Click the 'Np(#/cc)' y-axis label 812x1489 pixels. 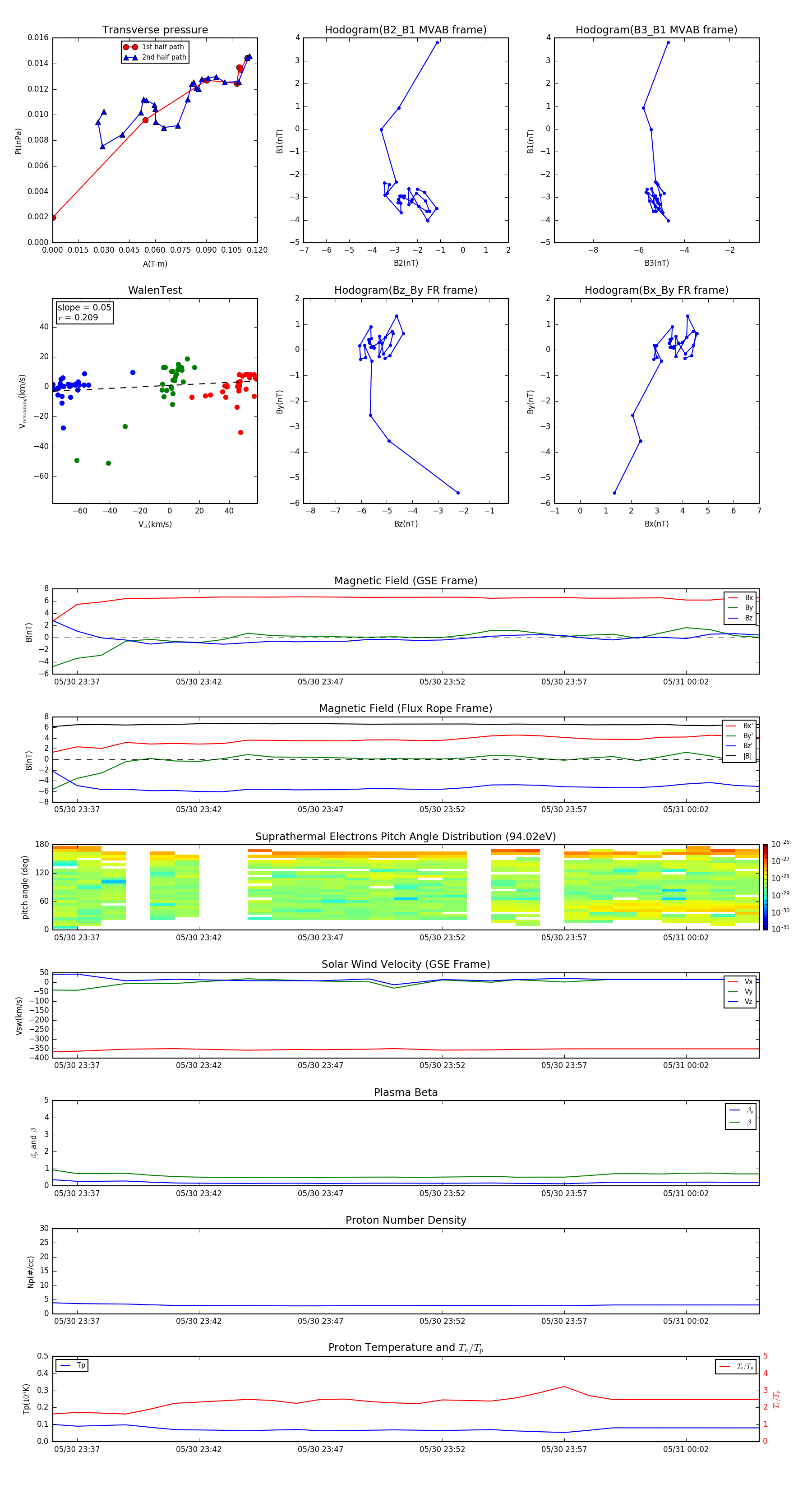[31, 1271]
